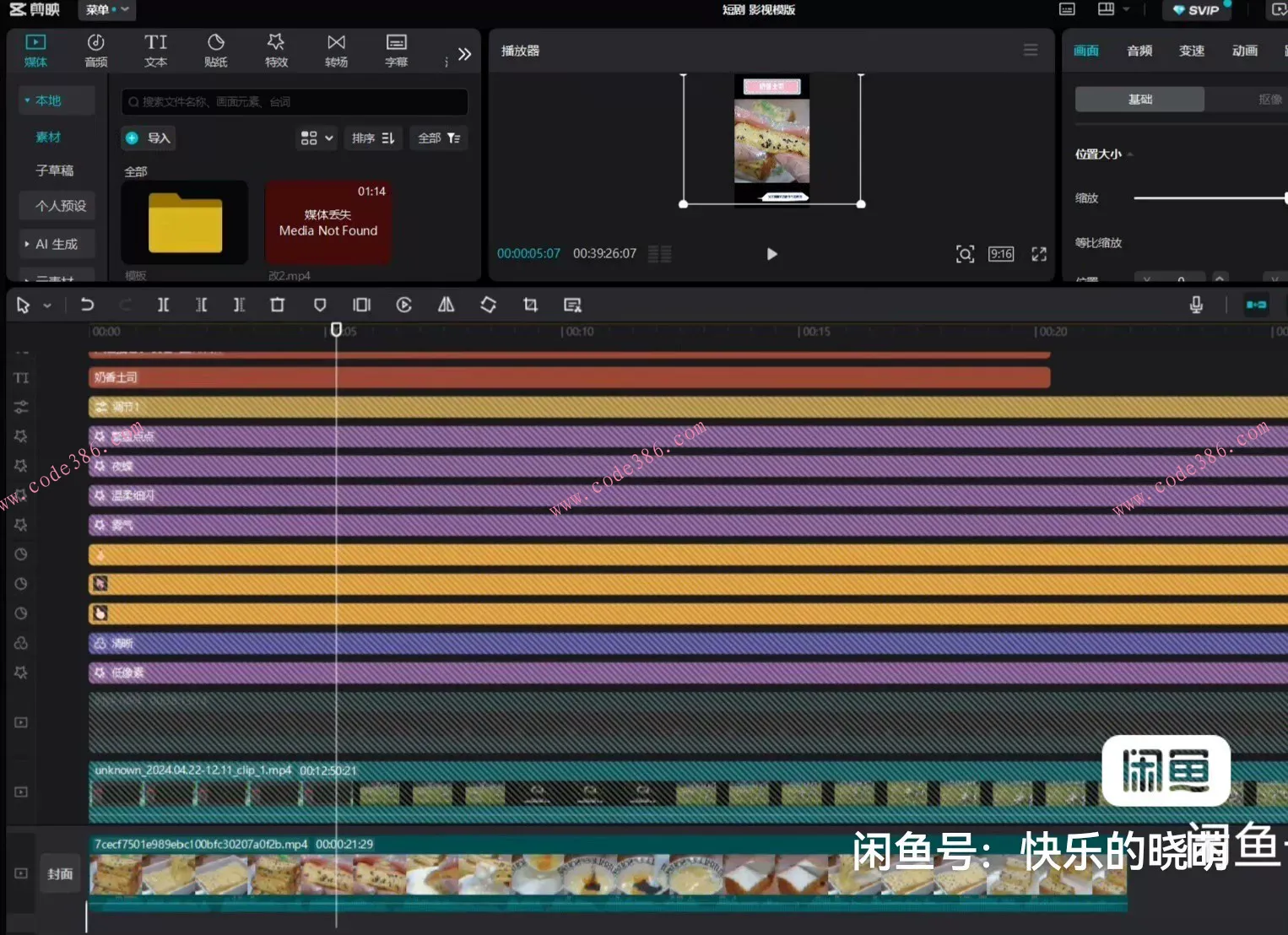The height and width of the screenshot is (935, 1288).
Task: Open the 音频 tab in properties panel
Action: click(1139, 51)
